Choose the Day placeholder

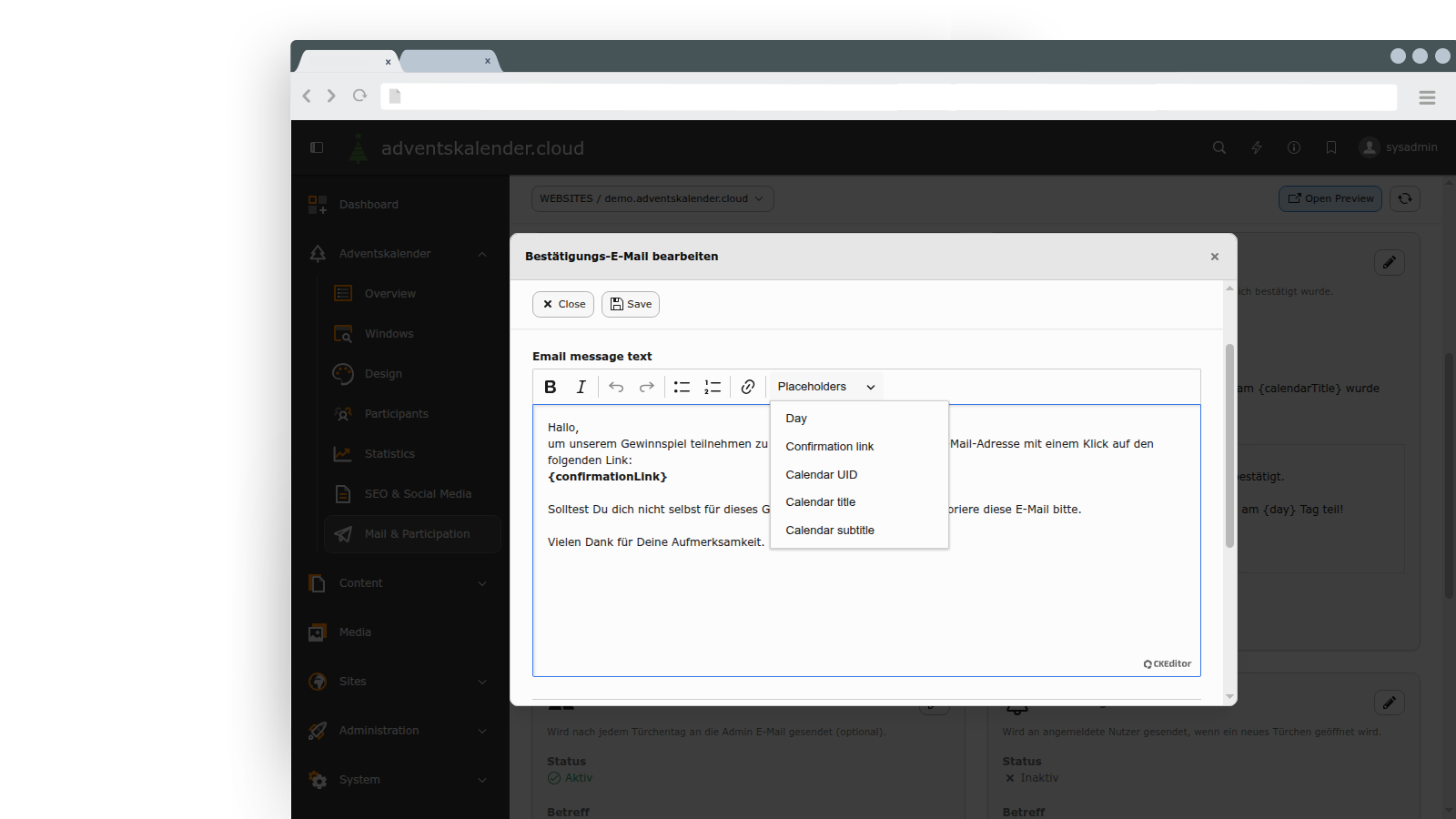click(x=859, y=419)
